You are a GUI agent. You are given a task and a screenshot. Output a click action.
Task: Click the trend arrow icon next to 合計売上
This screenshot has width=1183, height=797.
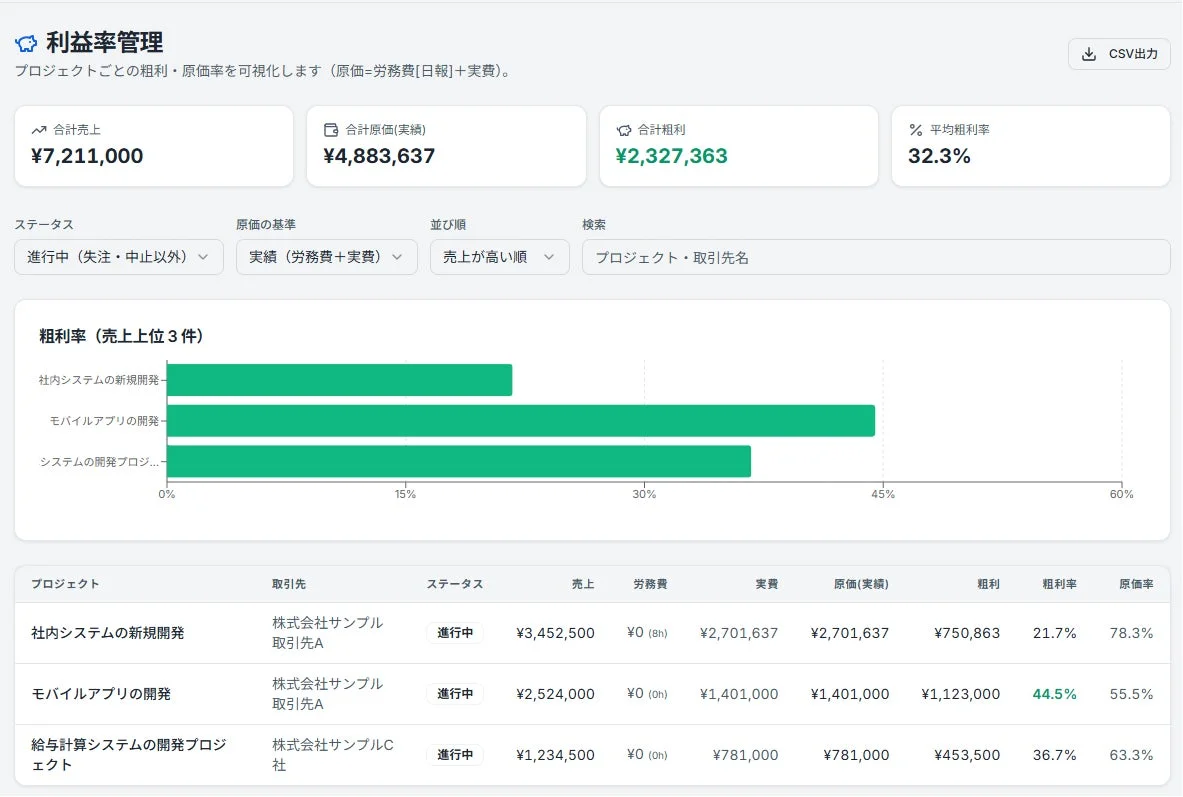[x=38, y=130]
